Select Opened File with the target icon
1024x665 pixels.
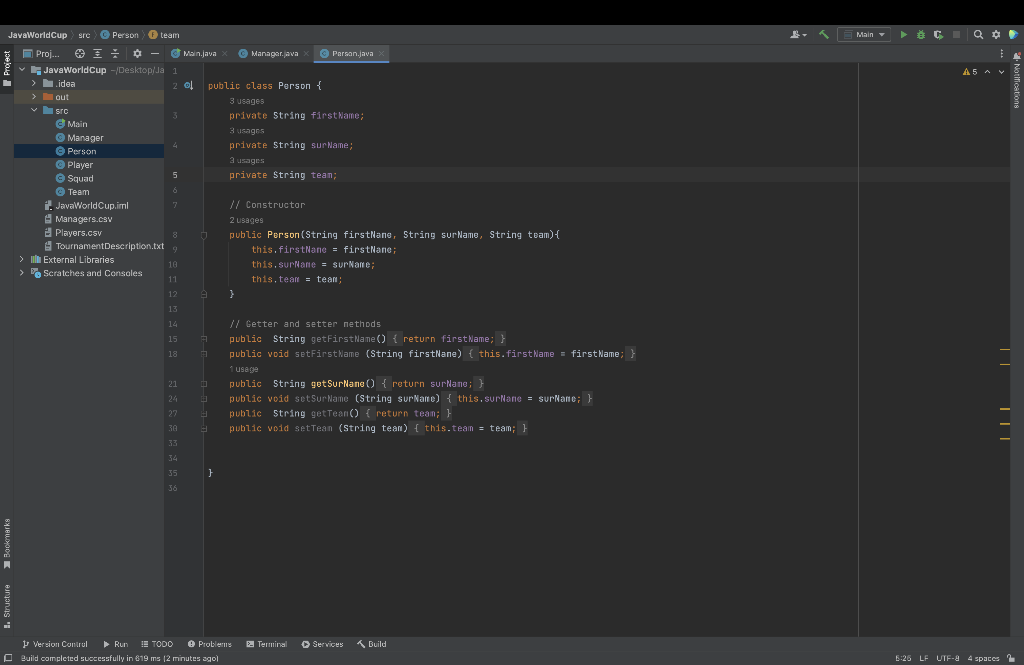tap(79, 53)
